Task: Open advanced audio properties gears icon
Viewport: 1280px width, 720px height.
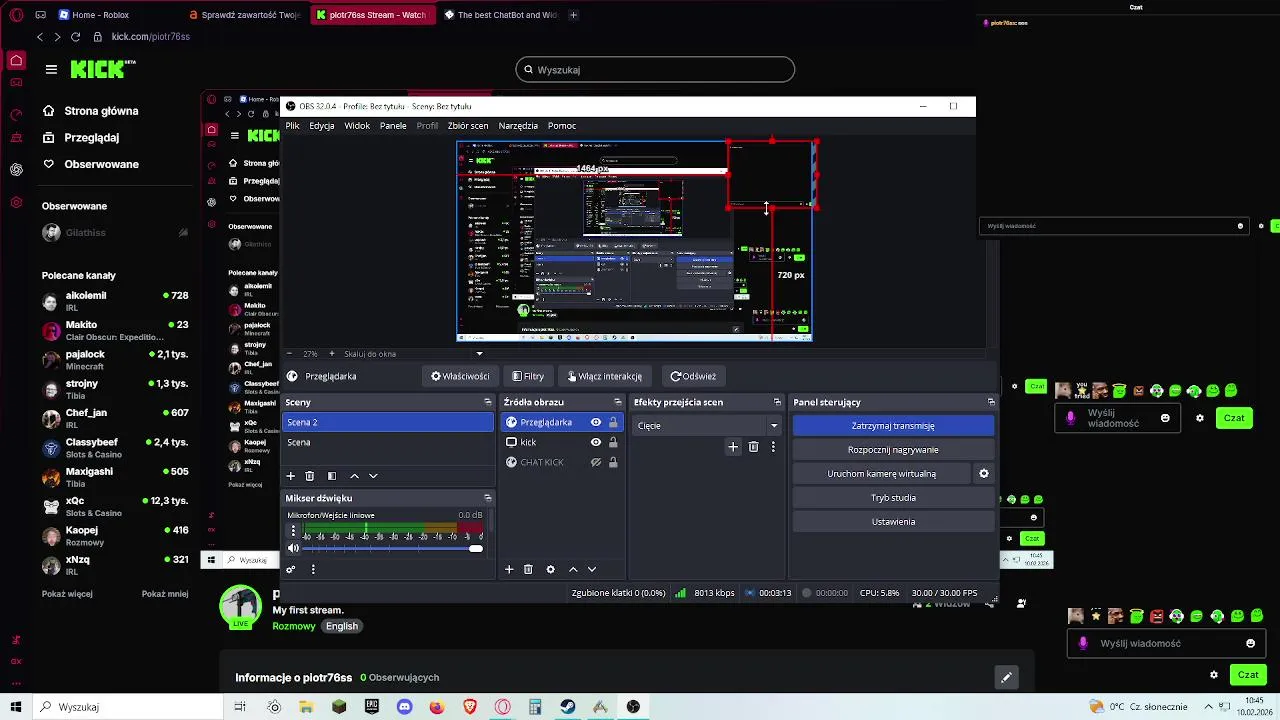Action: (x=291, y=569)
